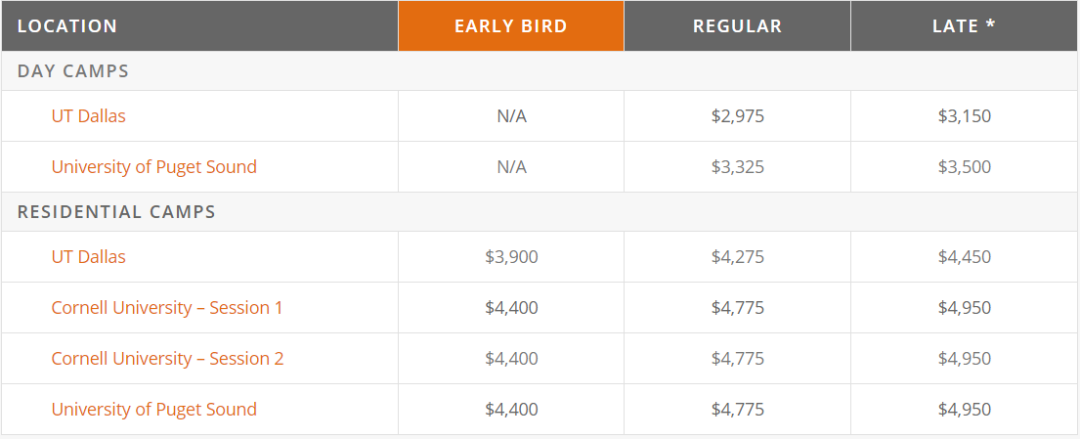Click the N/A cell for UT Dallas day camp
The image size is (1080, 439).
click(x=511, y=116)
